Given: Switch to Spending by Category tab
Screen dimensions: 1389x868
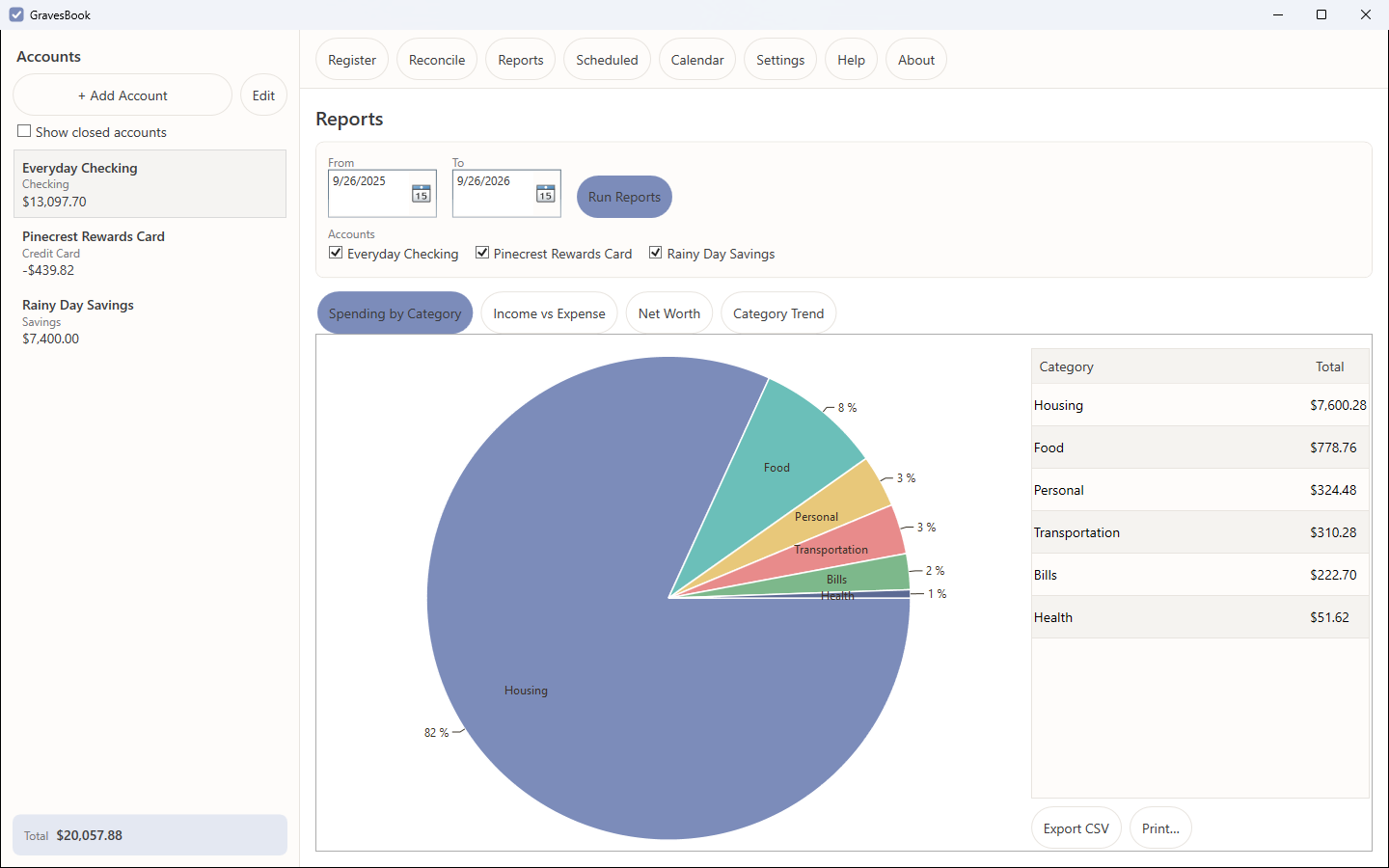Looking at the screenshot, I should coord(395,313).
